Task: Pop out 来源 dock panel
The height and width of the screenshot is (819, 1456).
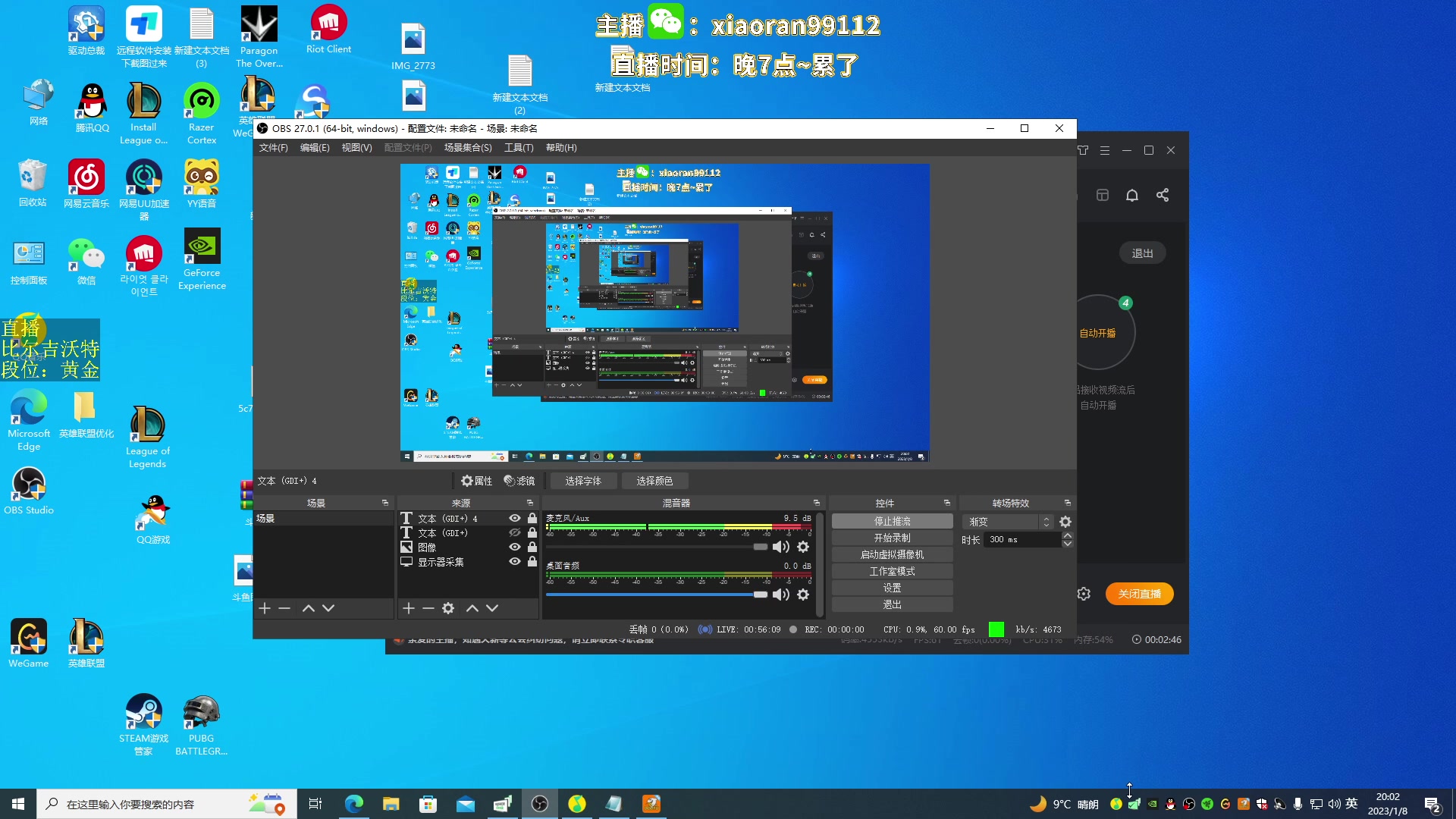Action: pos(530,503)
